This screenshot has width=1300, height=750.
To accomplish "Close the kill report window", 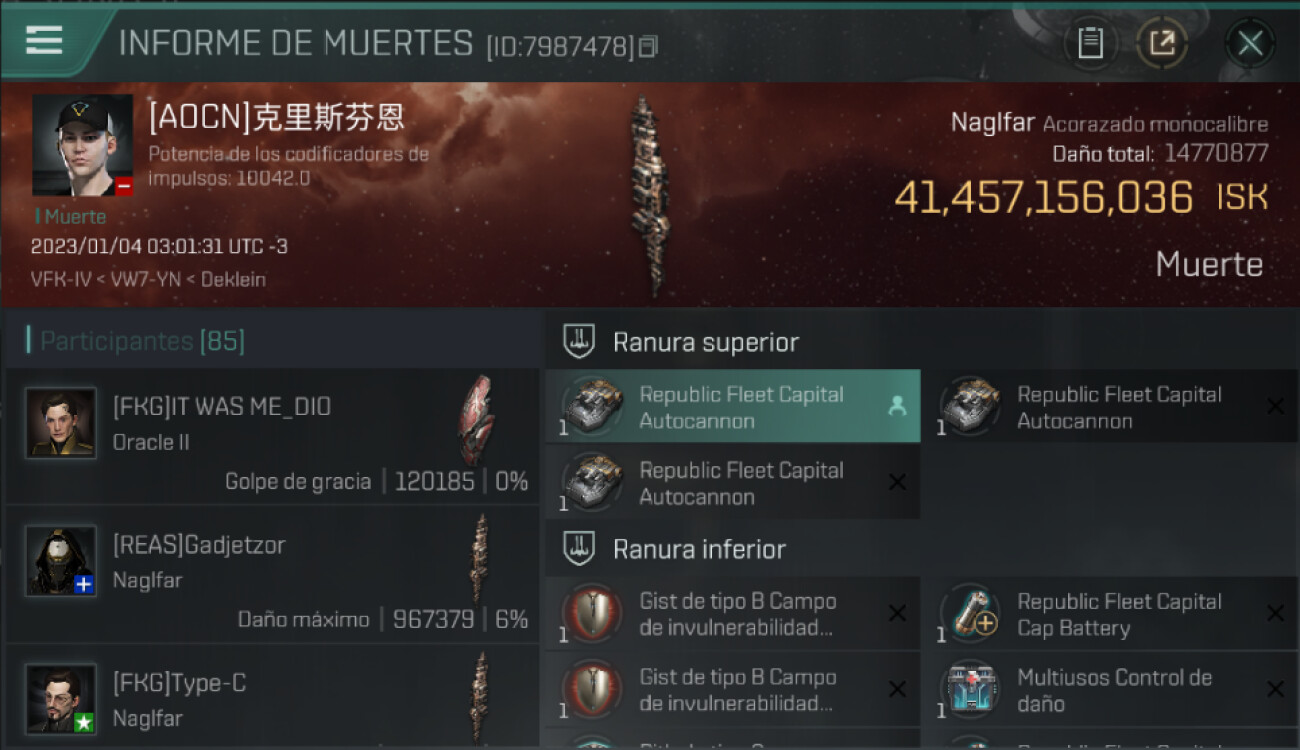I will 1250,43.
